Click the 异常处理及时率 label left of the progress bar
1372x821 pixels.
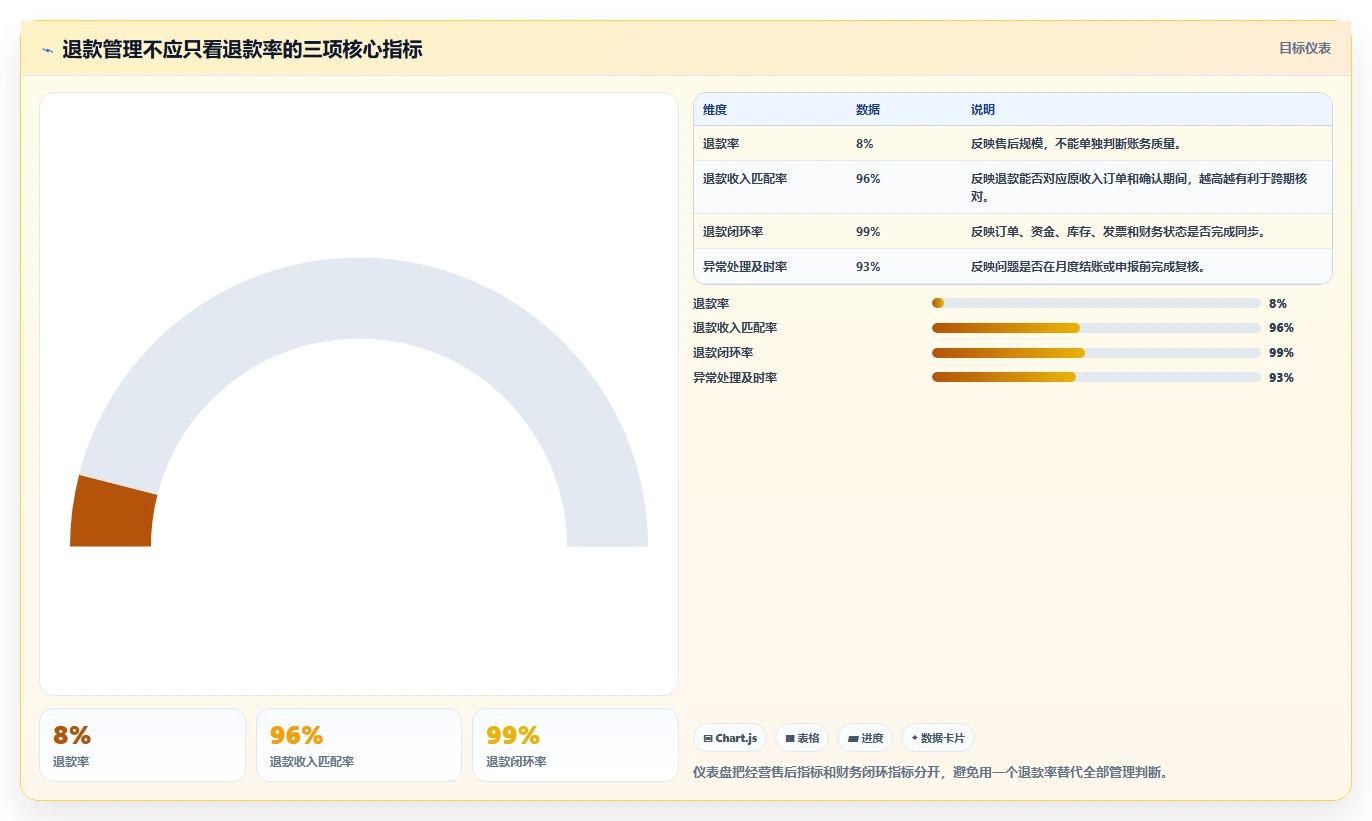735,378
